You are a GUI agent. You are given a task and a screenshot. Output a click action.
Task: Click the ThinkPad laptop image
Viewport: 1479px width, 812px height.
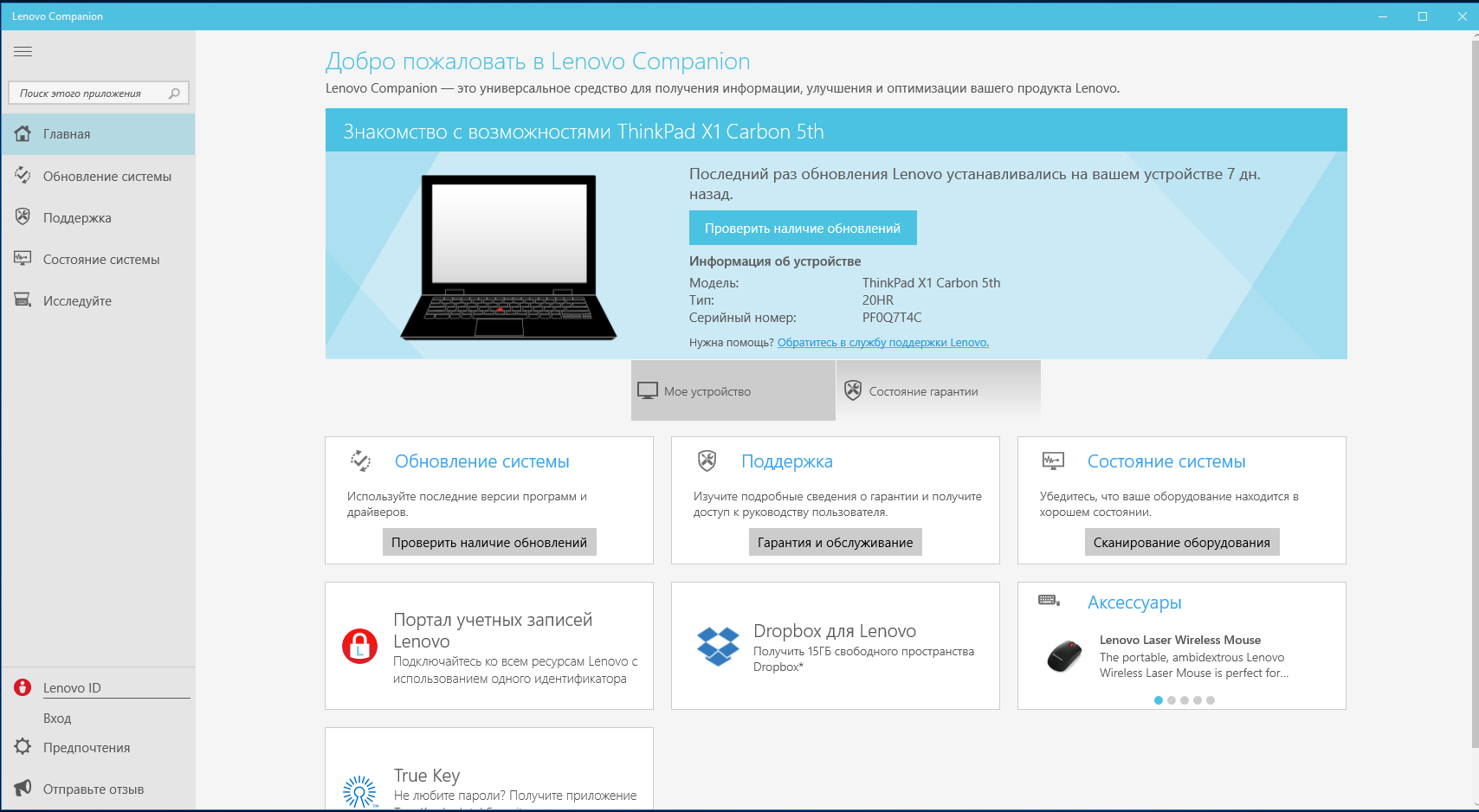508,257
